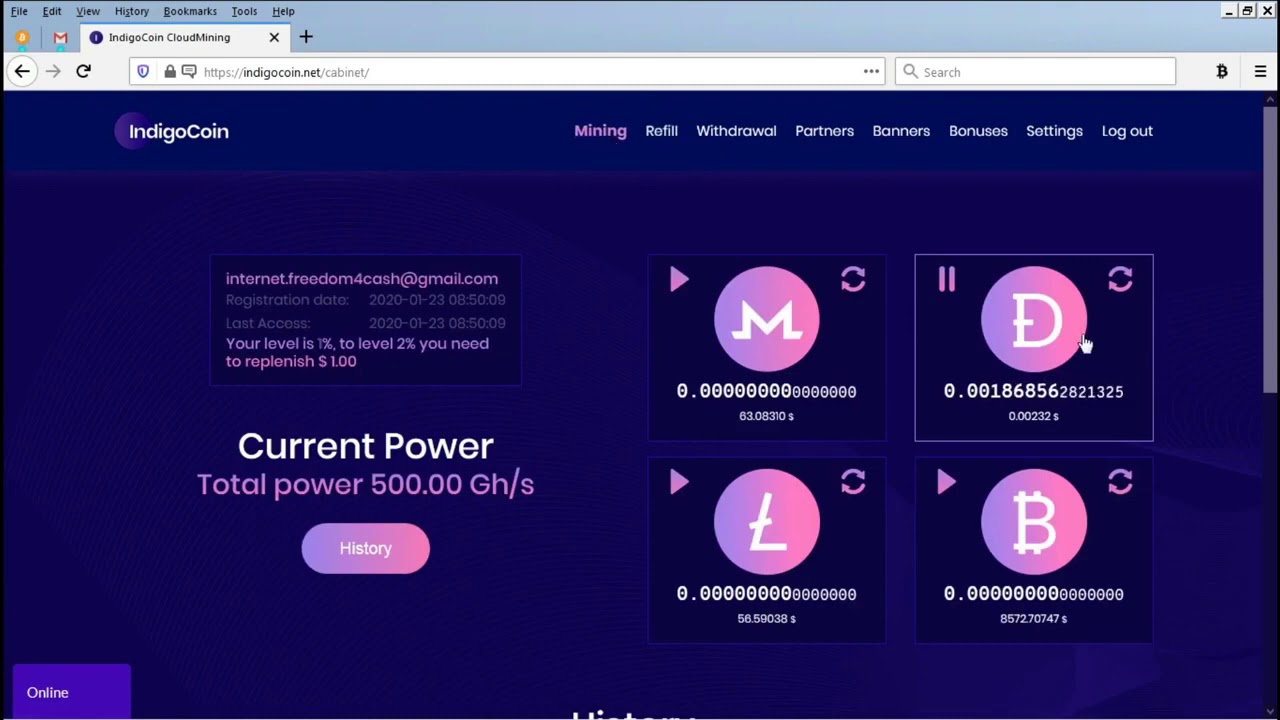Image resolution: width=1280 pixels, height=720 pixels.
Task: Click the Bitcoin card refresh arrows icon
Action: (x=1120, y=482)
